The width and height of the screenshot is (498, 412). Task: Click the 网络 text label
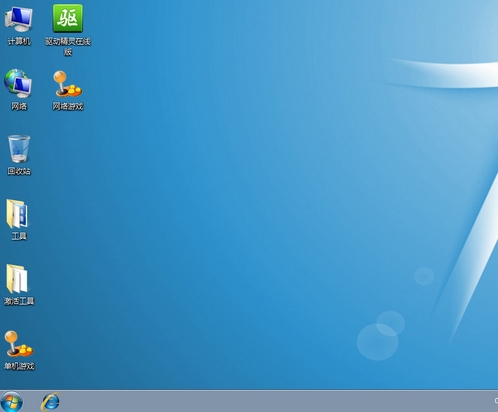[19, 106]
